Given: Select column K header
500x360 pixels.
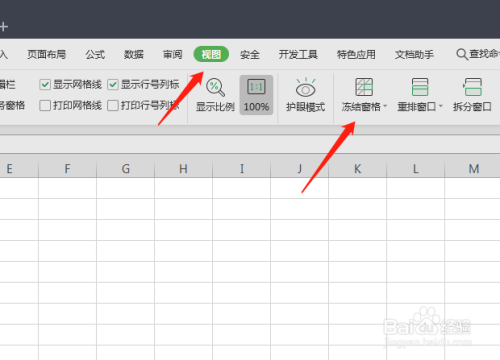Looking at the screenshot, I should click(x=358, y=169).
